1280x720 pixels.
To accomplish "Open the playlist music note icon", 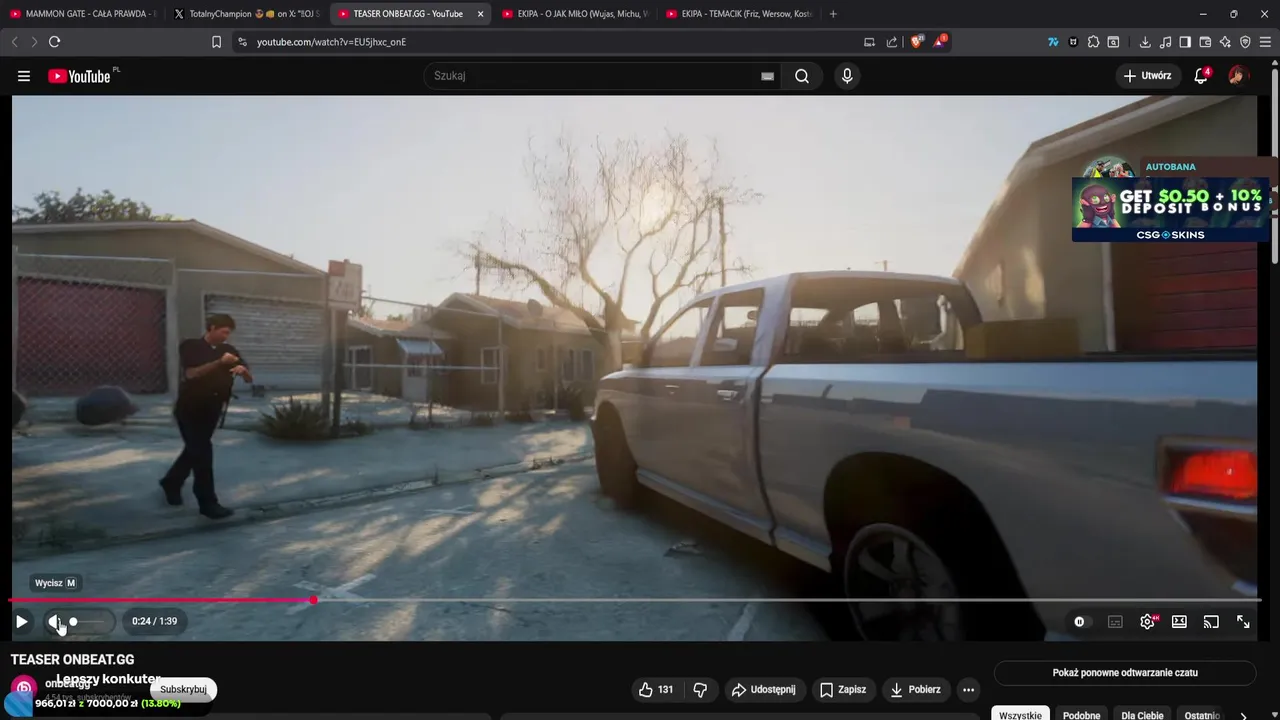I will click(1165, 42).
